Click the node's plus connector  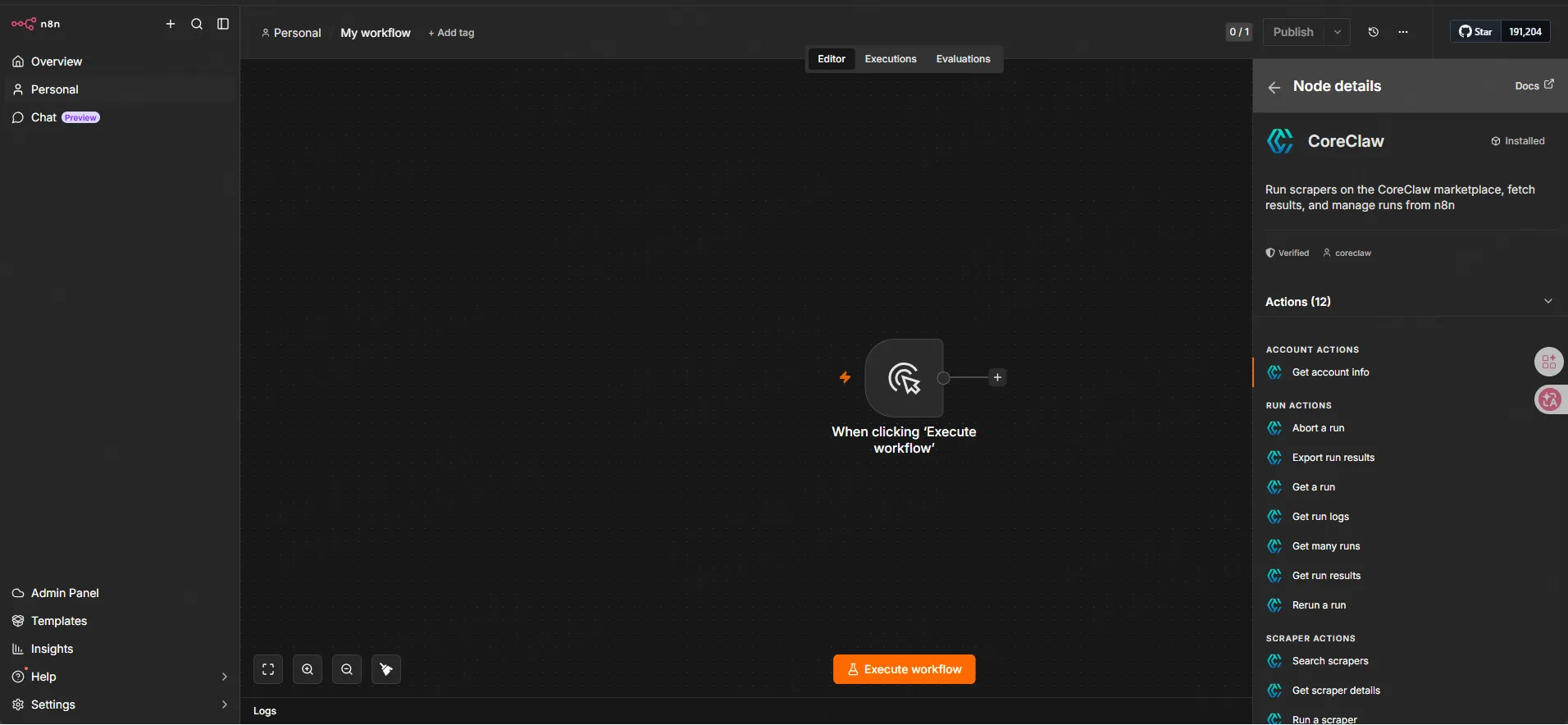pos(997,377)
